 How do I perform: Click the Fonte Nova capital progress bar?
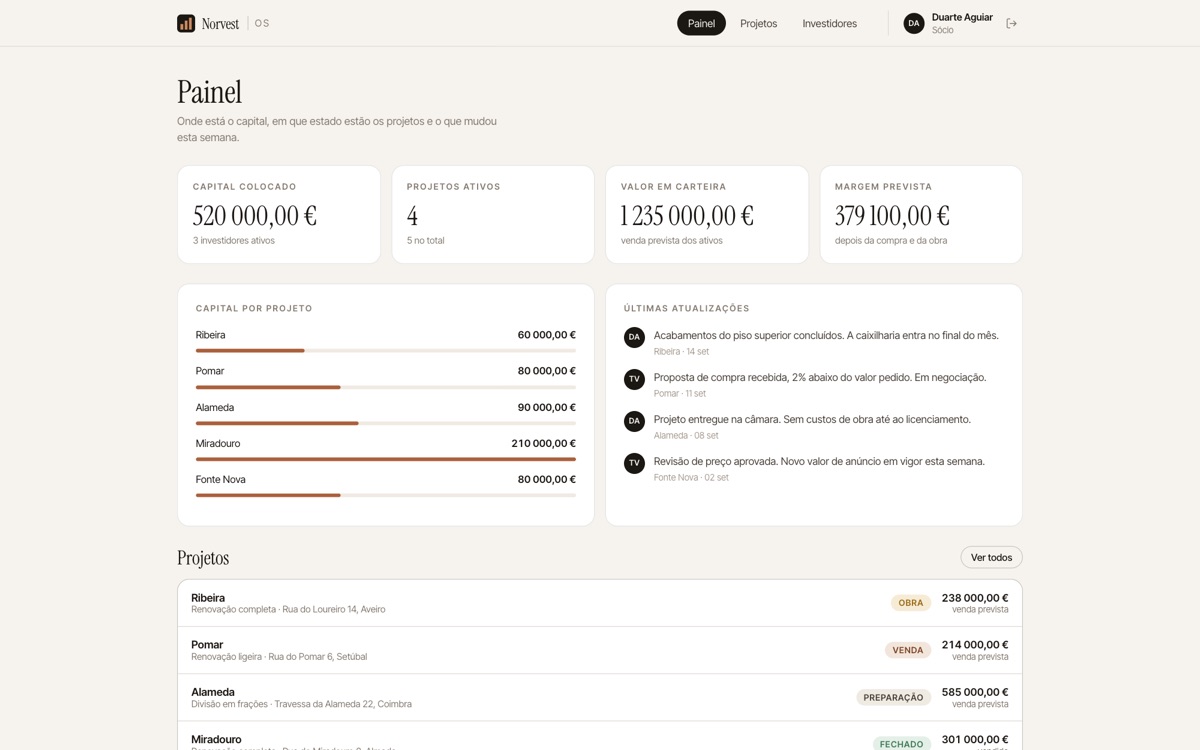[386, 495]
